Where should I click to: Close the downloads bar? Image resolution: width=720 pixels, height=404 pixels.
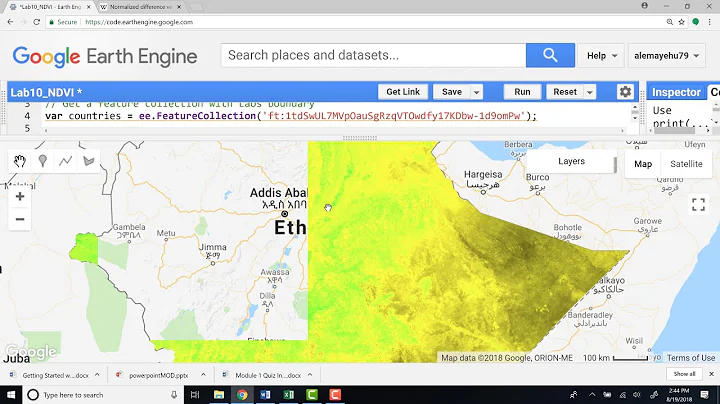tap(711, 374)
